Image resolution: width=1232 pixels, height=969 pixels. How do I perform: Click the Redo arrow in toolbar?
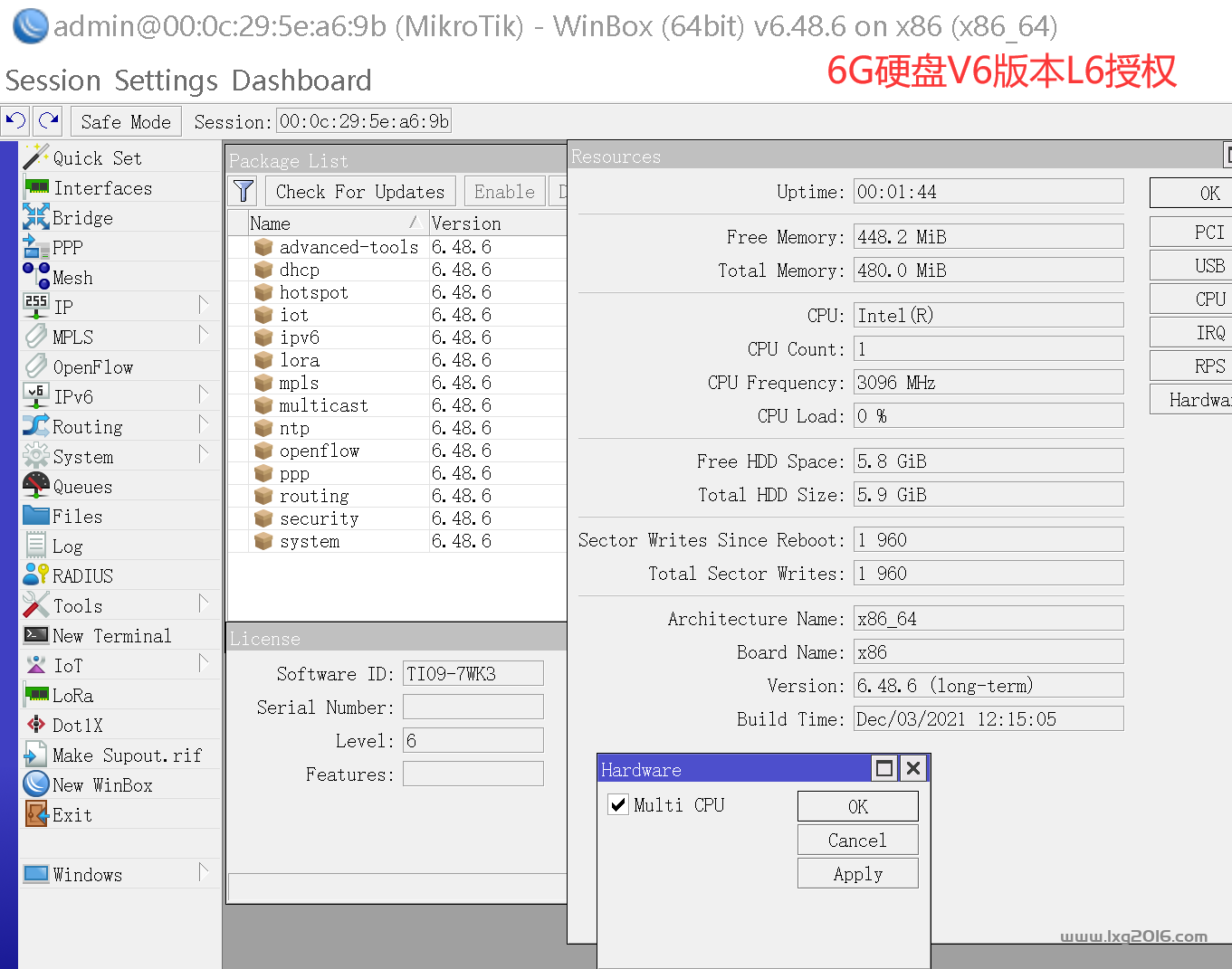49,120
